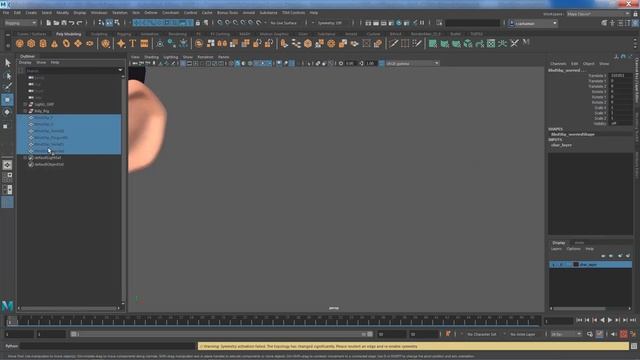Go to start of playback range
This screenshot has height=360, width=640.
(579, 320)
